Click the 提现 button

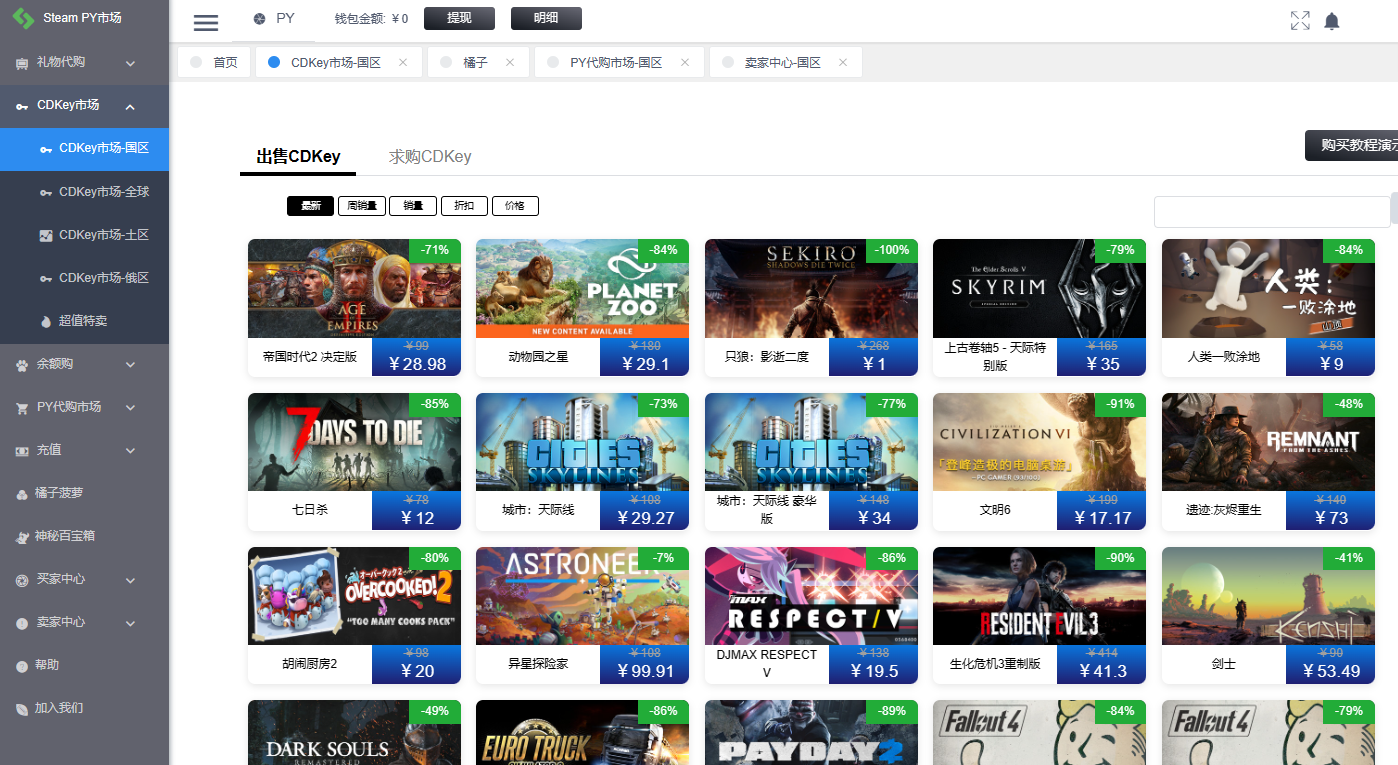click(459, 18)
